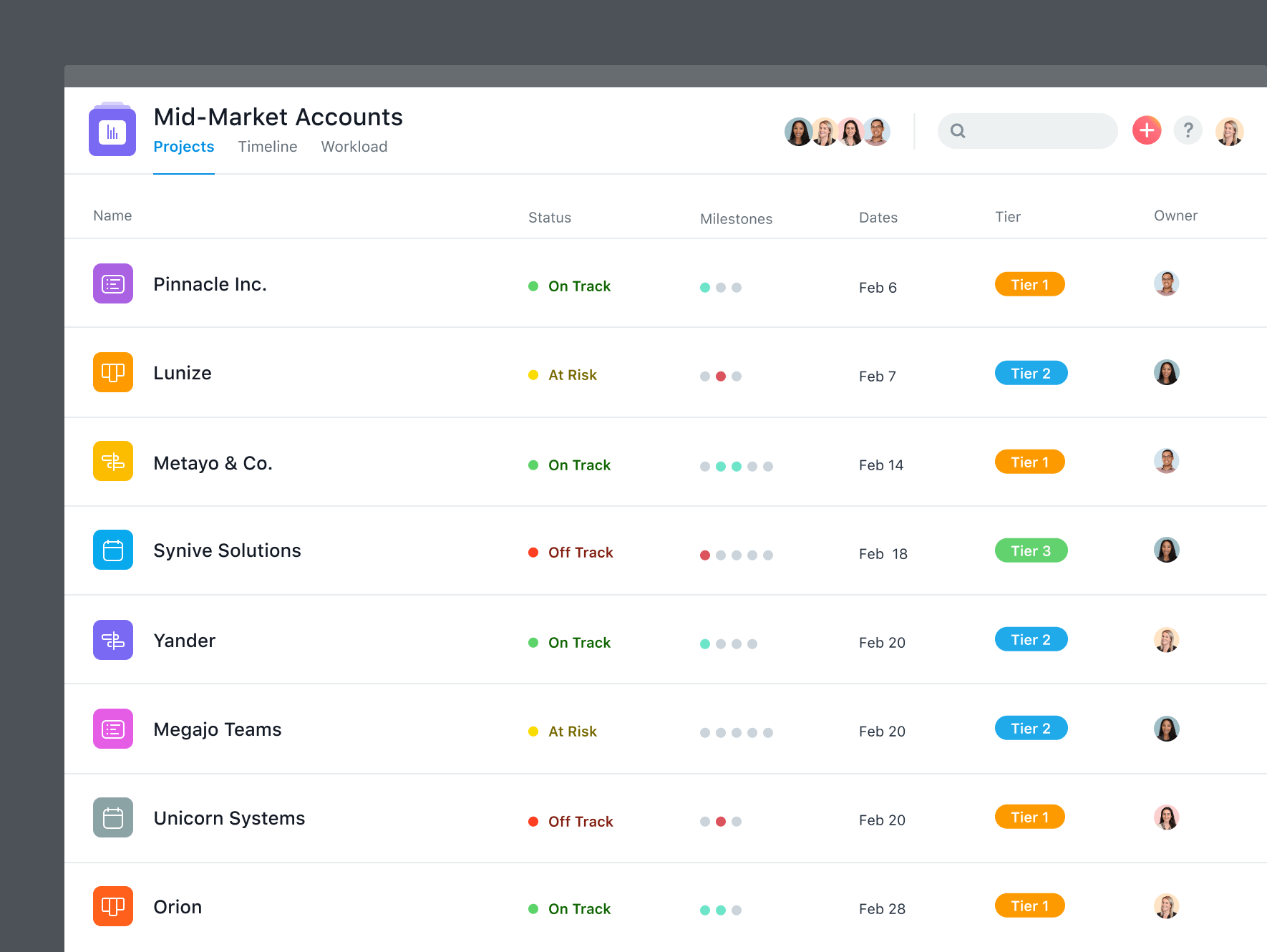Click inside the search field
This screenshot has height=952, width=1267.
1027,131
